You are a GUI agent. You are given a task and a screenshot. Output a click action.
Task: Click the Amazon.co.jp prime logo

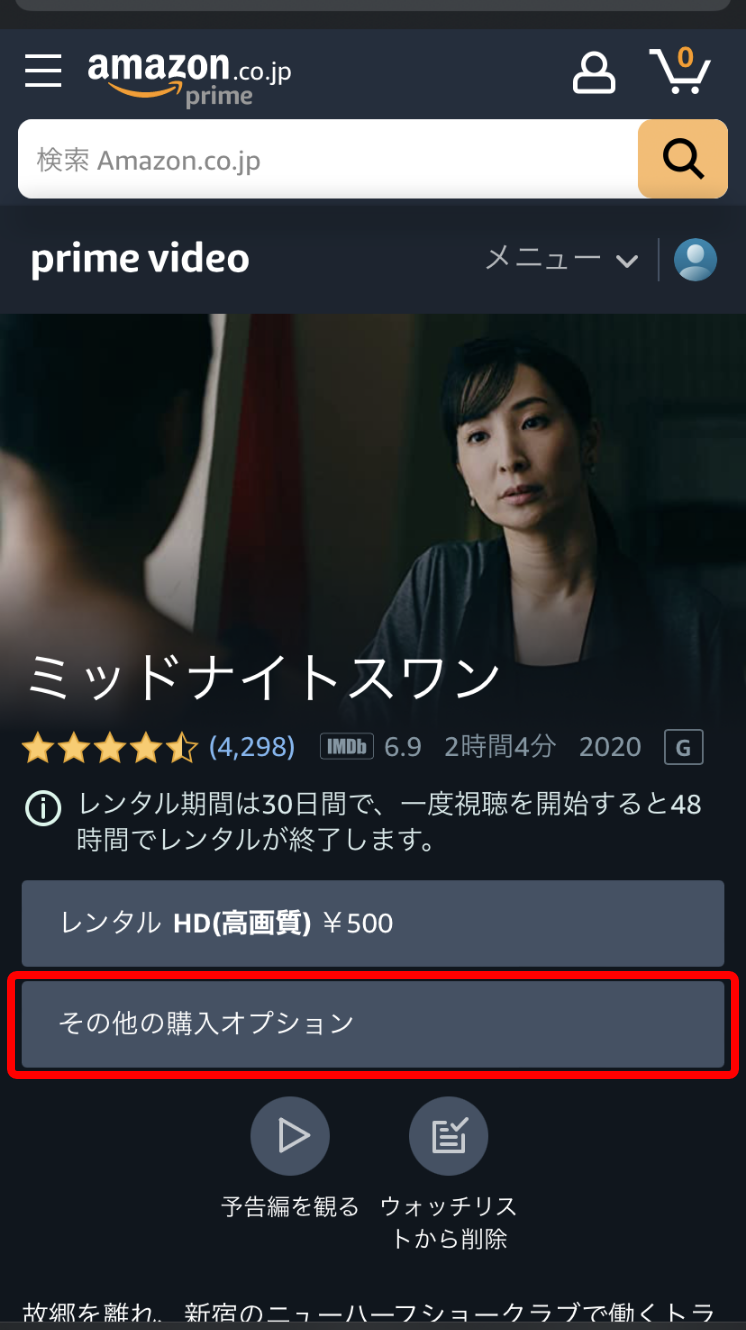point(189,77)
